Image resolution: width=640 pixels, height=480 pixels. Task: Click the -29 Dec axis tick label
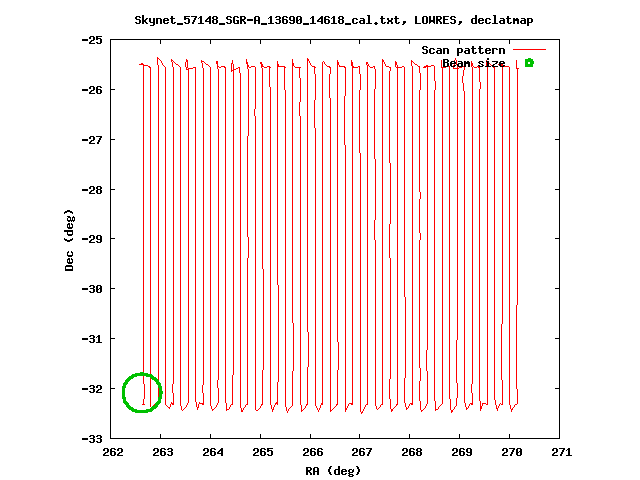point(92,239)
